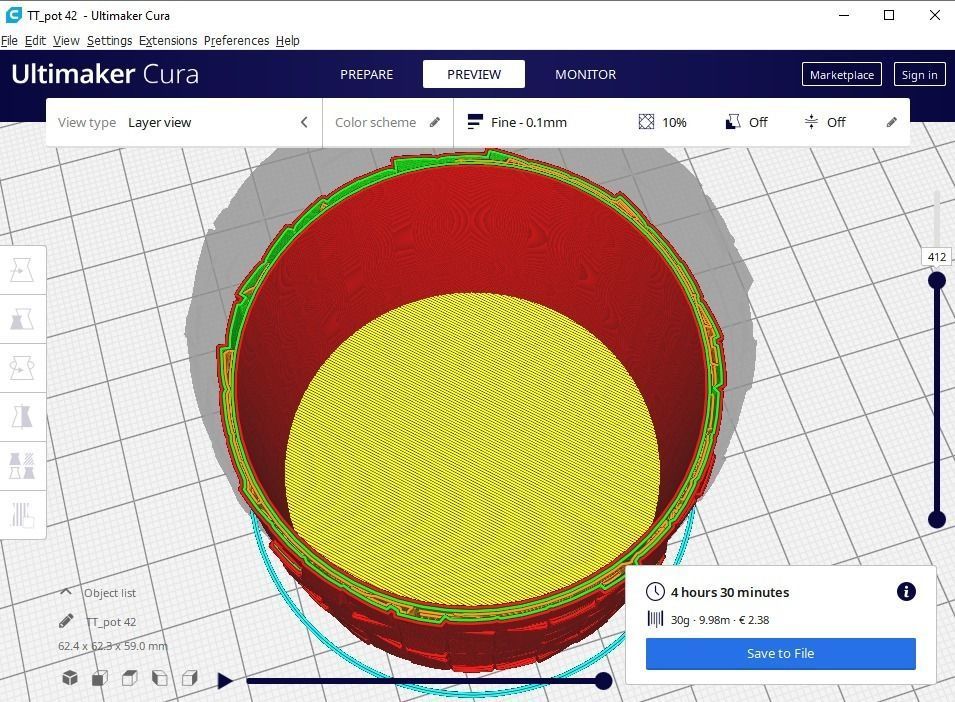Switch camera to front view cube icon
The image size is (955, 702).
pos(100,678)
